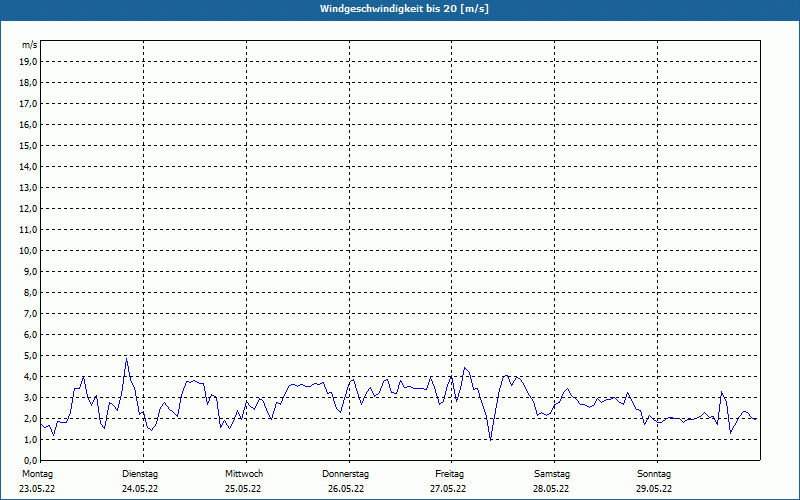Screen dimensions: 800x500
Task: Click the Sonntag day label
Action: [x=654, y=474]
